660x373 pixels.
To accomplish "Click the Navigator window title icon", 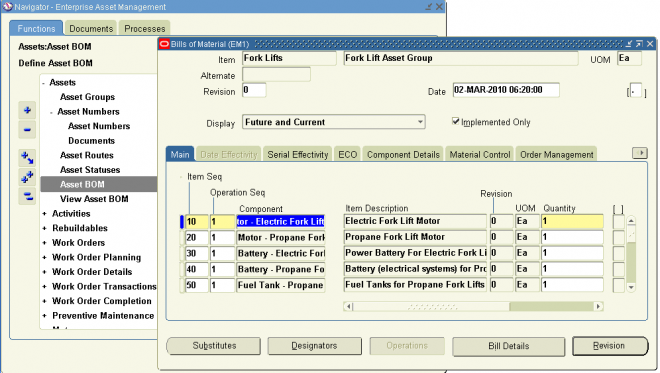I will coord(7,6).
